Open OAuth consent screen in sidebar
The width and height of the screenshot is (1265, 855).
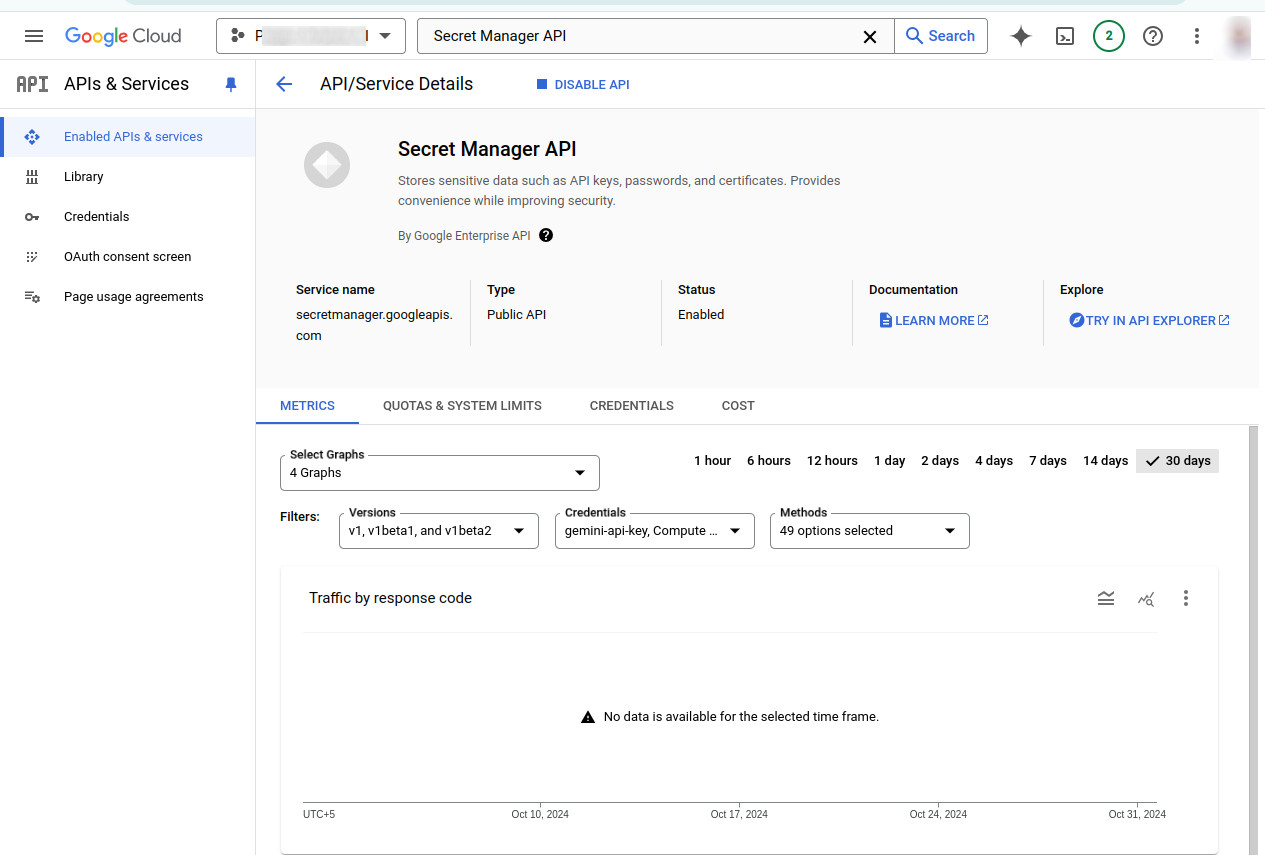(128, 257)
